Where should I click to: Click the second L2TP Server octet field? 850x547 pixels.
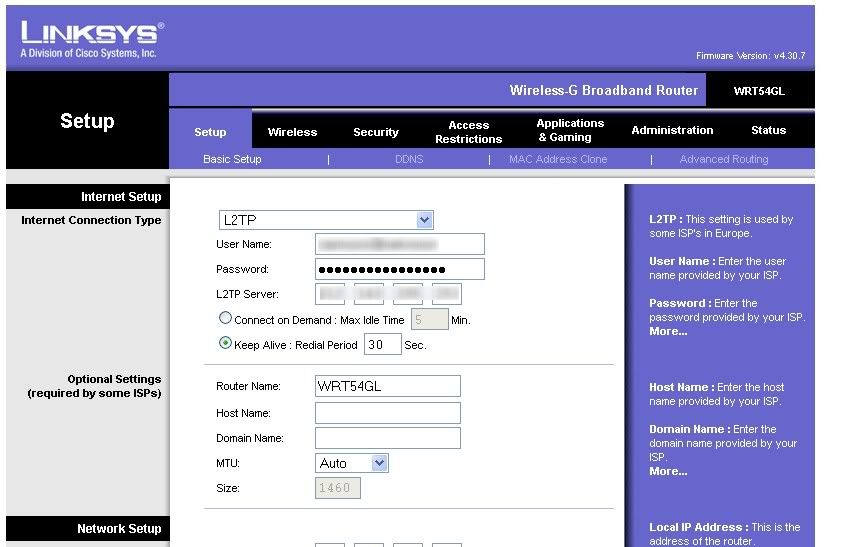(369, 294)
